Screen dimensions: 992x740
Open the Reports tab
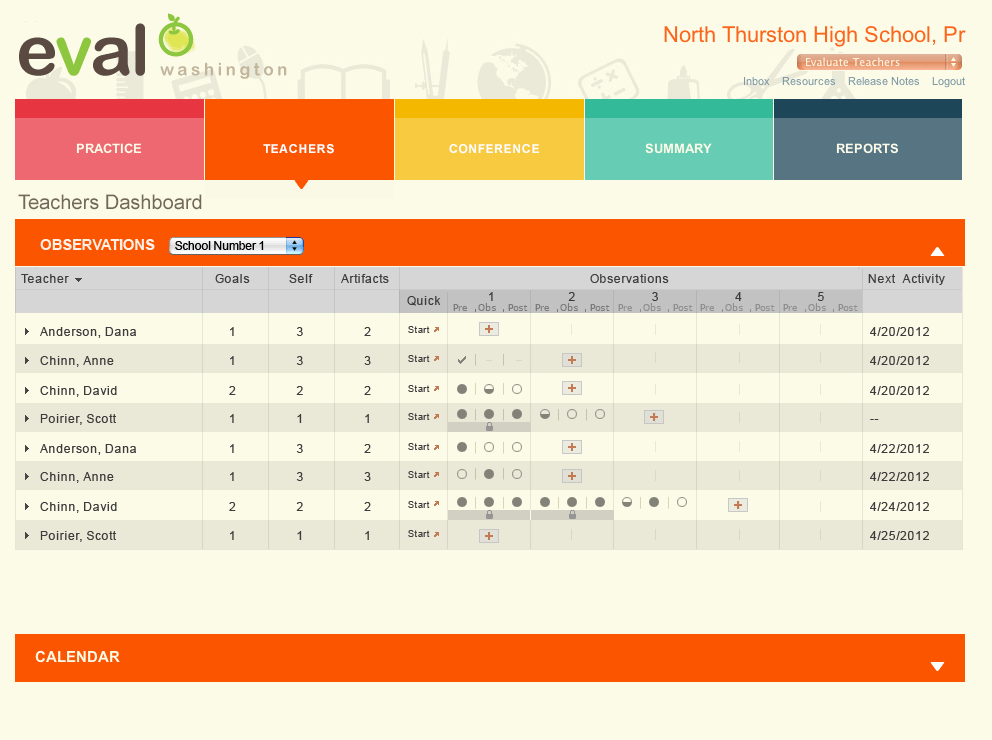pyautogui.click(x=867, y=148)
